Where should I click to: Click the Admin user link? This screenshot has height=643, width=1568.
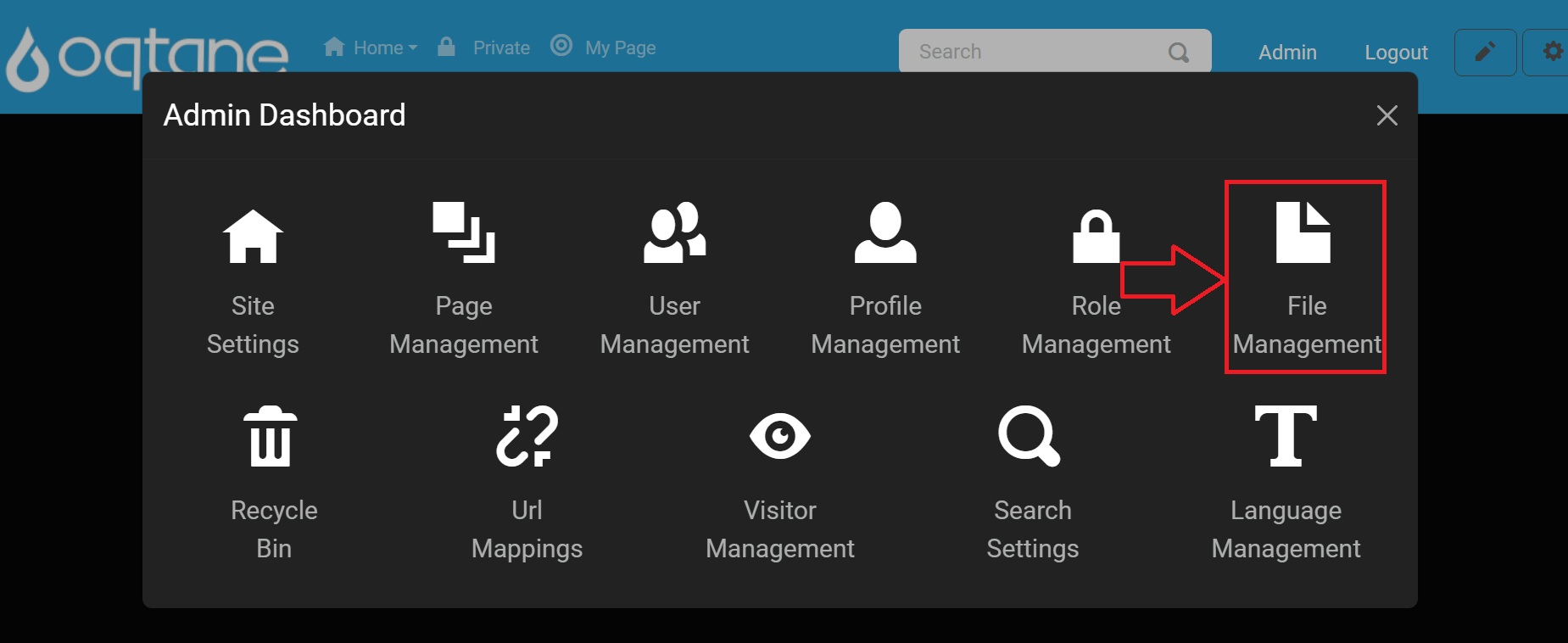pyautogui.click(x=1287, y=53)
